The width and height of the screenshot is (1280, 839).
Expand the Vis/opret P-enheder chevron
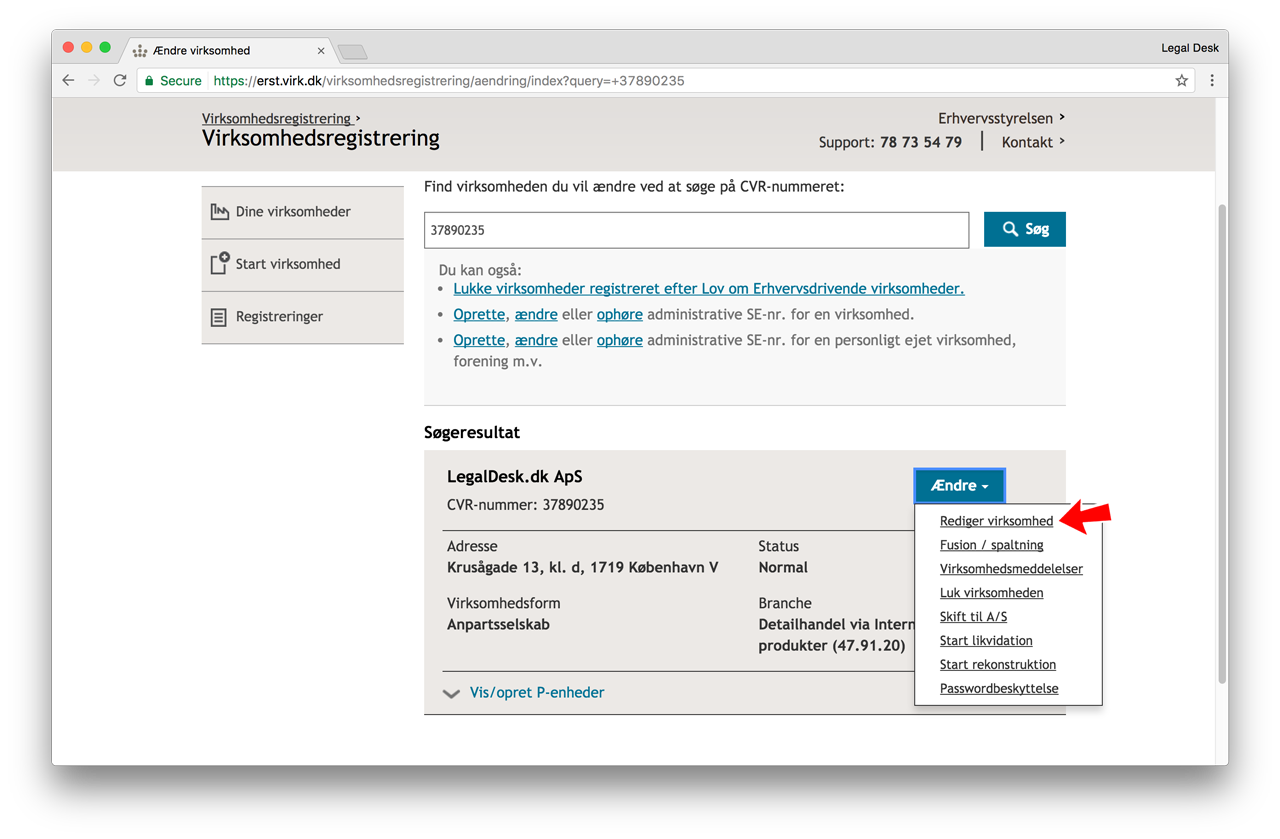[x=452, y=693]
